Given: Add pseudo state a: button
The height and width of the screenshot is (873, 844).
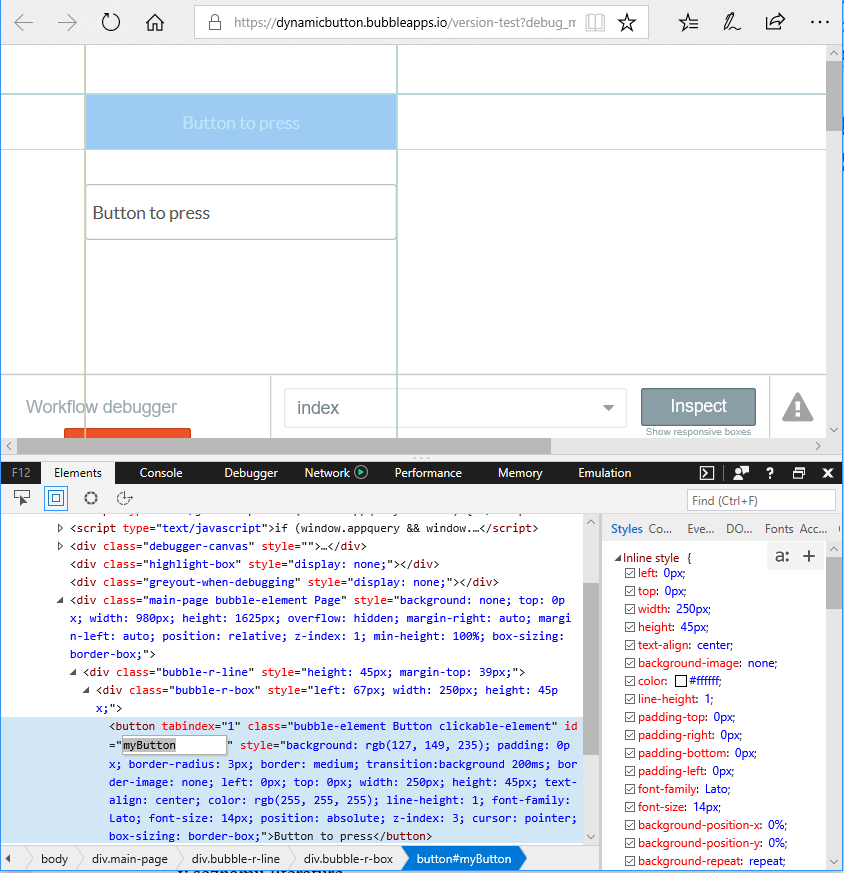Looking at the screenshot, I should coord(782,556).
